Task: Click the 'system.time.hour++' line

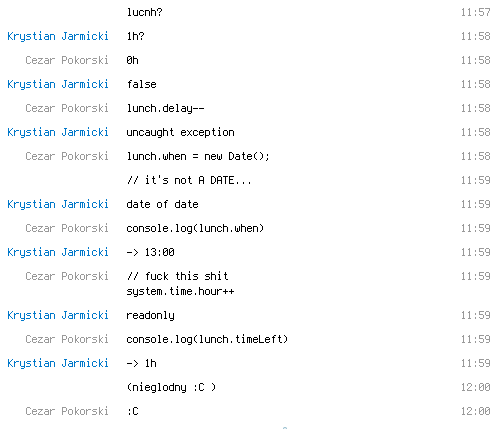Action: click(180, 292)
